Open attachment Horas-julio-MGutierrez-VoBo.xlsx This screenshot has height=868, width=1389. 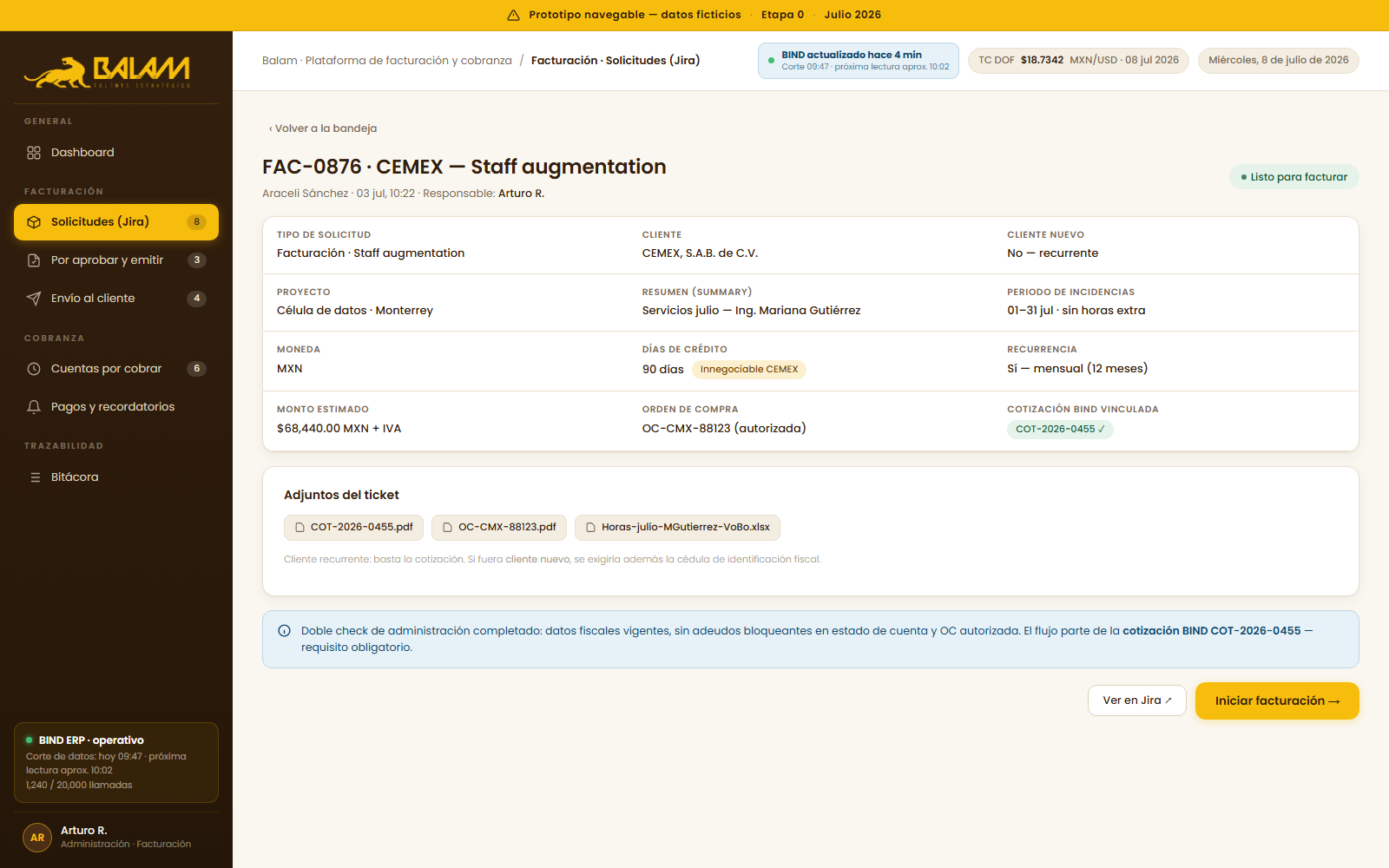coord(677,528)
